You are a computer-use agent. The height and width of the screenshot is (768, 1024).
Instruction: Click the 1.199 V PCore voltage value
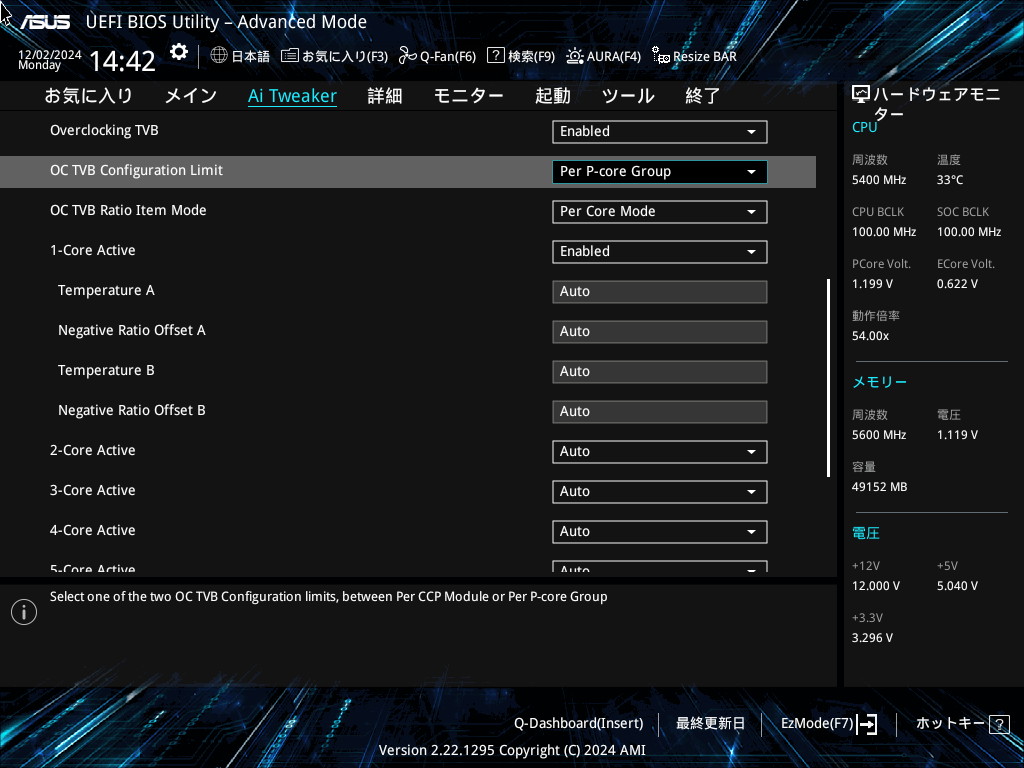[x=872, y=284]
